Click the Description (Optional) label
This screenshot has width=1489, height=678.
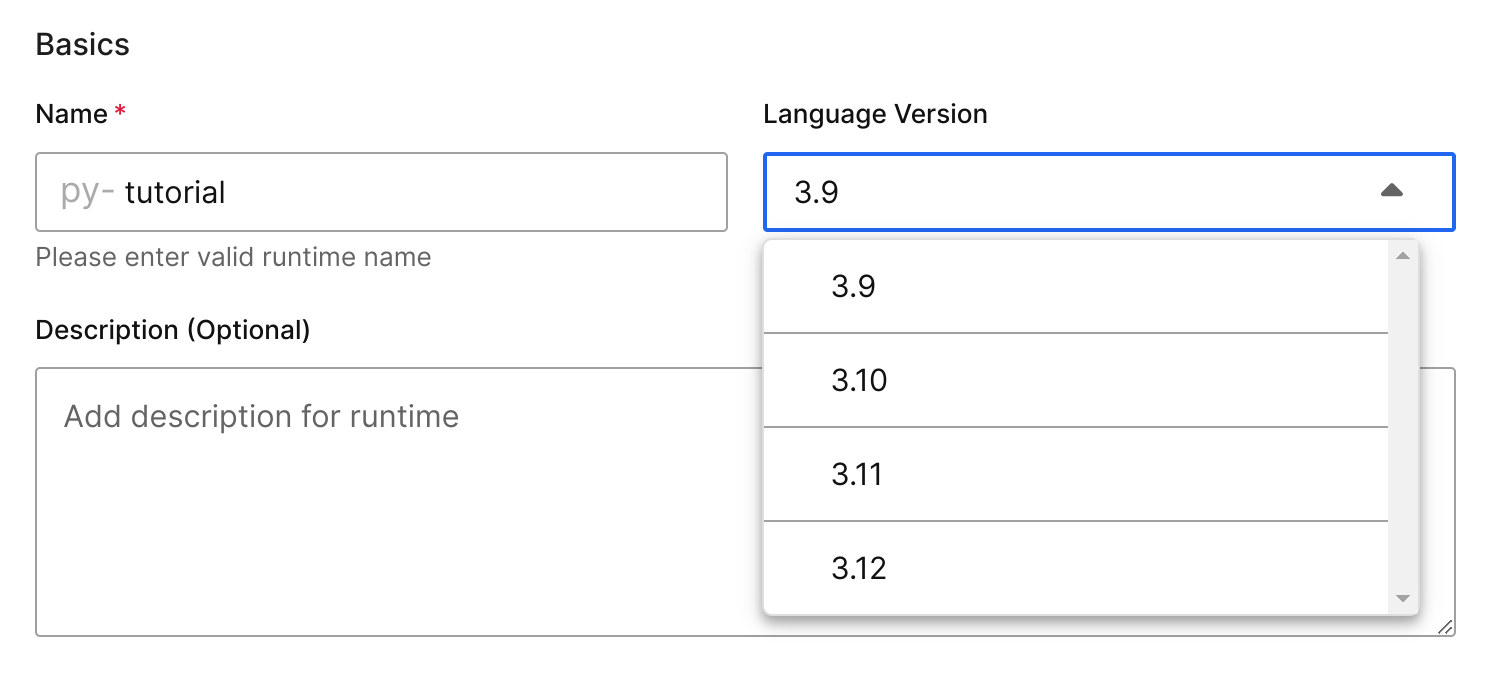click(x=172, y=330)
